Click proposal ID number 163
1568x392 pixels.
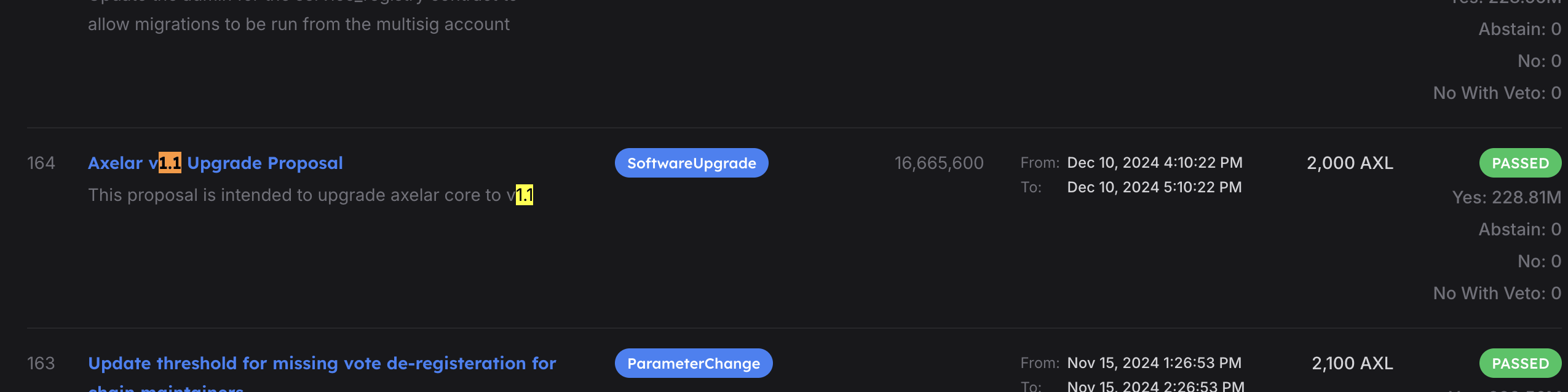41,363
